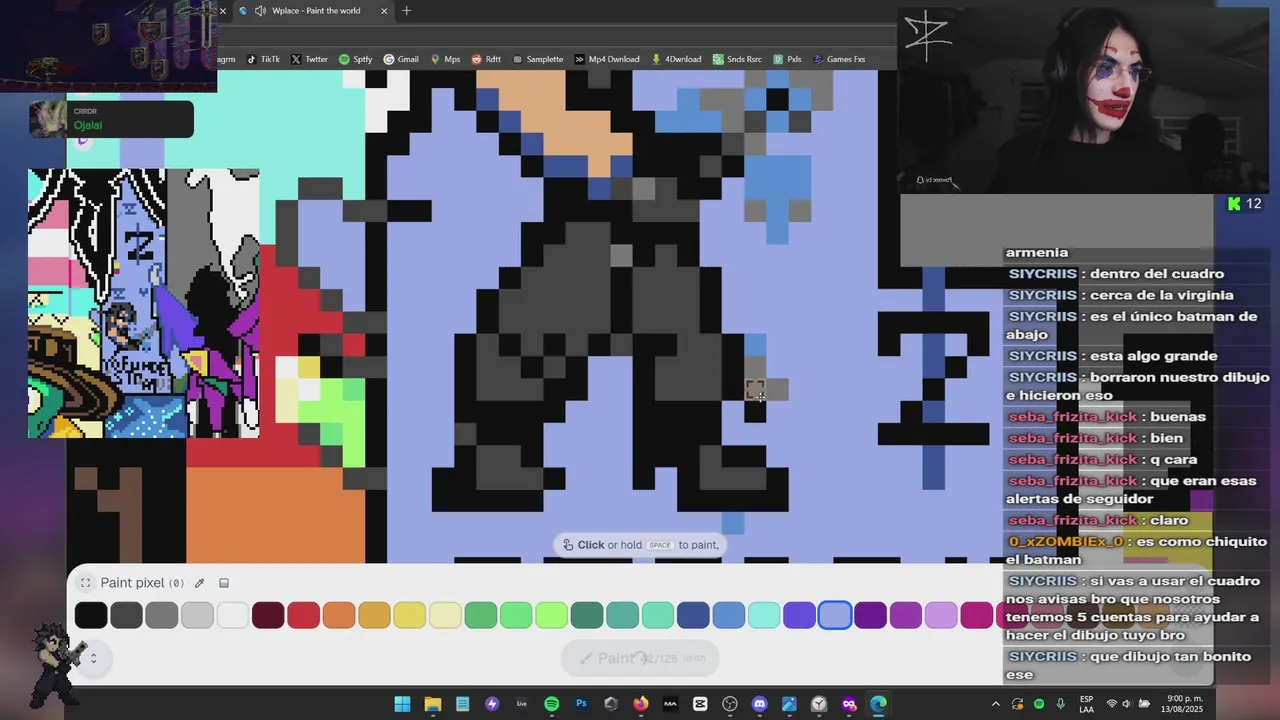The width and height of the screenshot is (1280, 720).
Task: Click the expand icon left of Paint pixel
Action: pos(85,583)
